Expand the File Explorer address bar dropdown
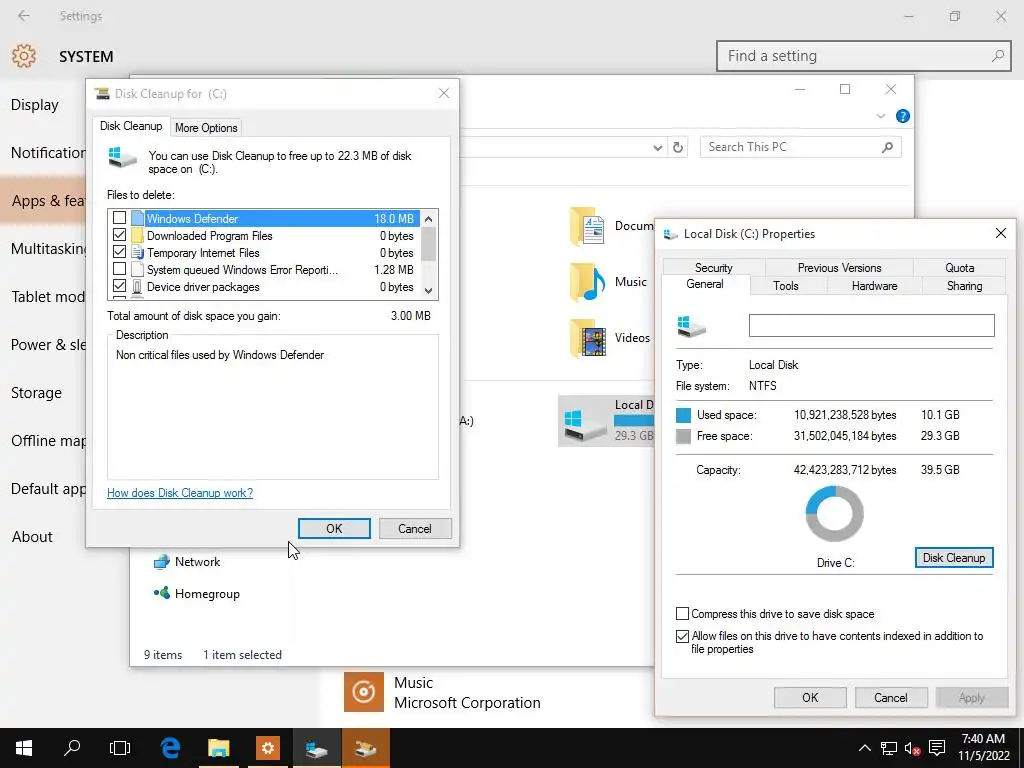The height and width of the screenshot is (768, 1024). click(658, 148)
